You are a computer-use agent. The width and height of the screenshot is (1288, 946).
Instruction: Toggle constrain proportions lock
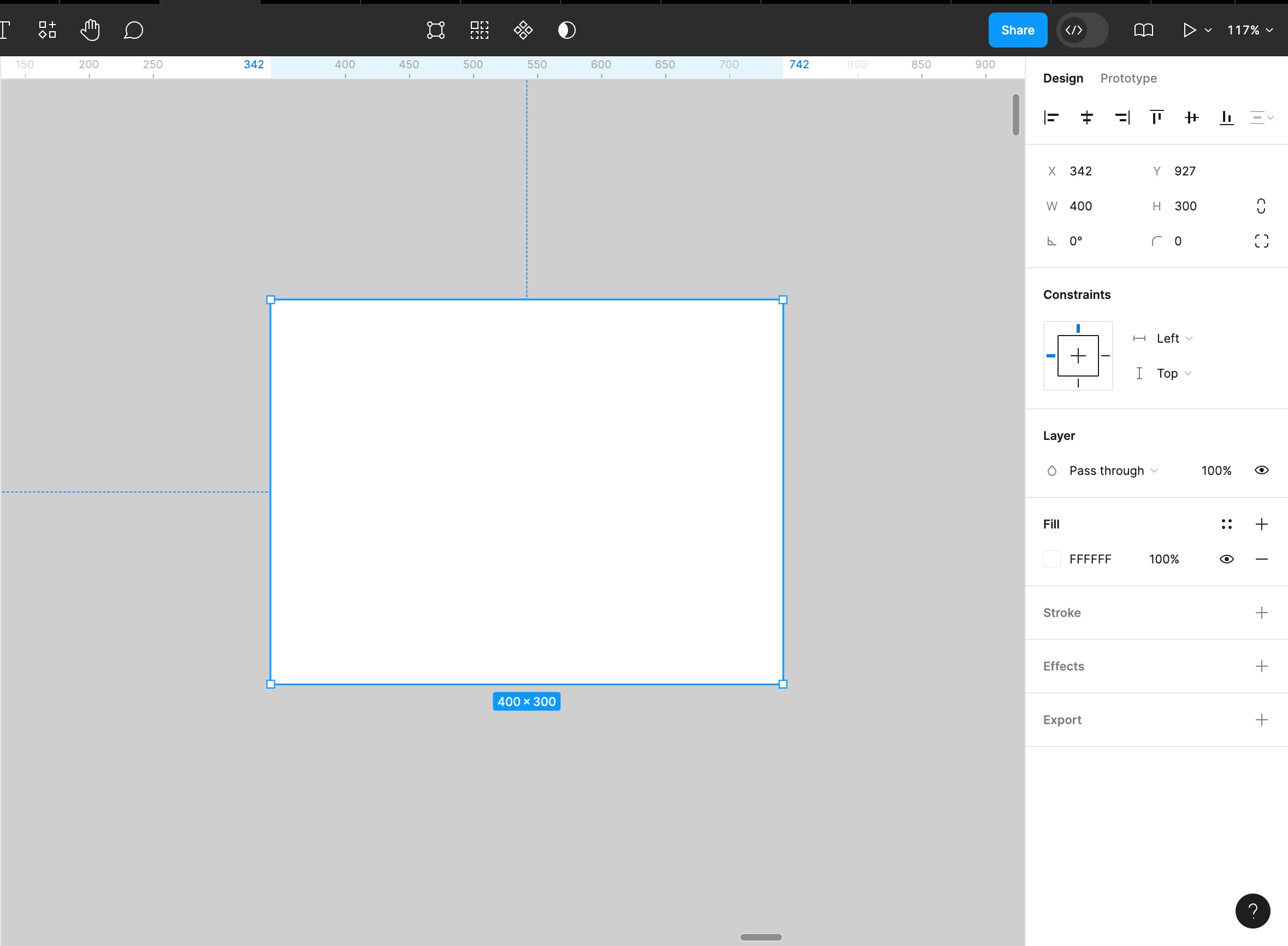(1261, 206)
